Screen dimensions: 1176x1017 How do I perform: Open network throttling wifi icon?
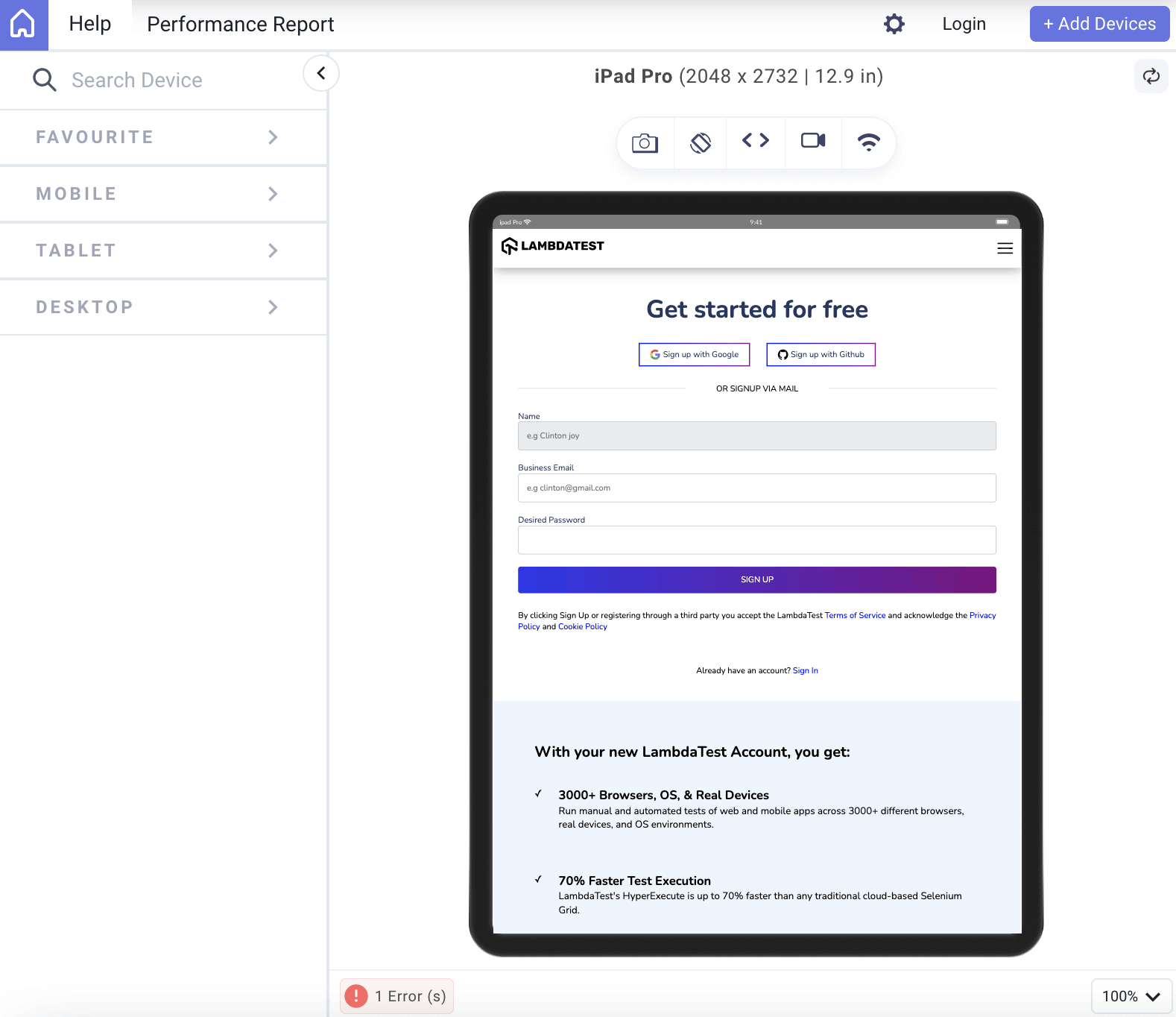click(869, 142)
